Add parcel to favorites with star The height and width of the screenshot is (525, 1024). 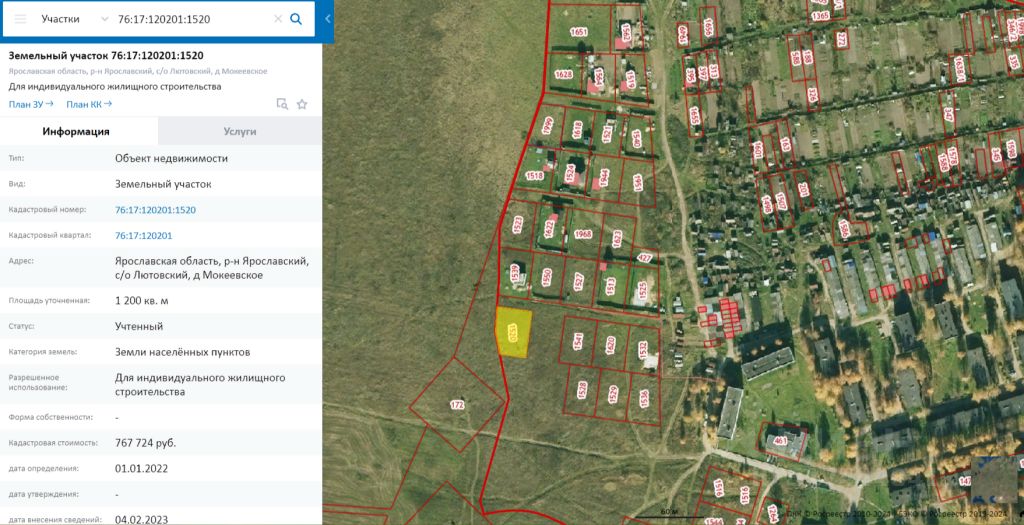[302, 104]
